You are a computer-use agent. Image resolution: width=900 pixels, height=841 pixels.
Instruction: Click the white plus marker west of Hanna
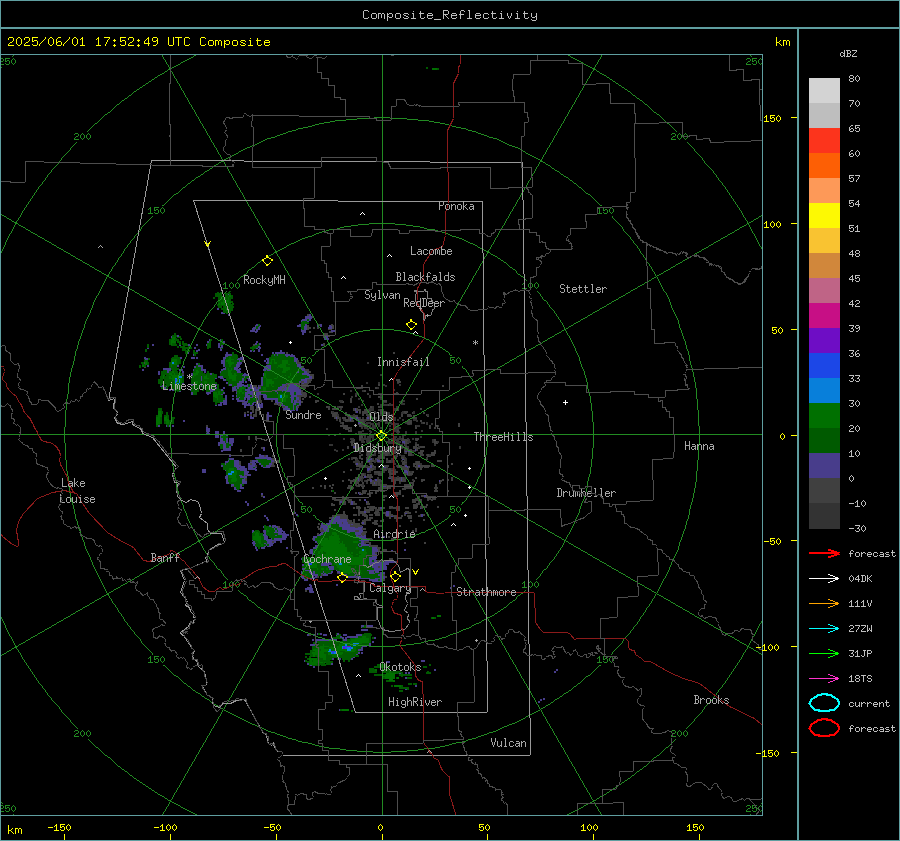565,402
